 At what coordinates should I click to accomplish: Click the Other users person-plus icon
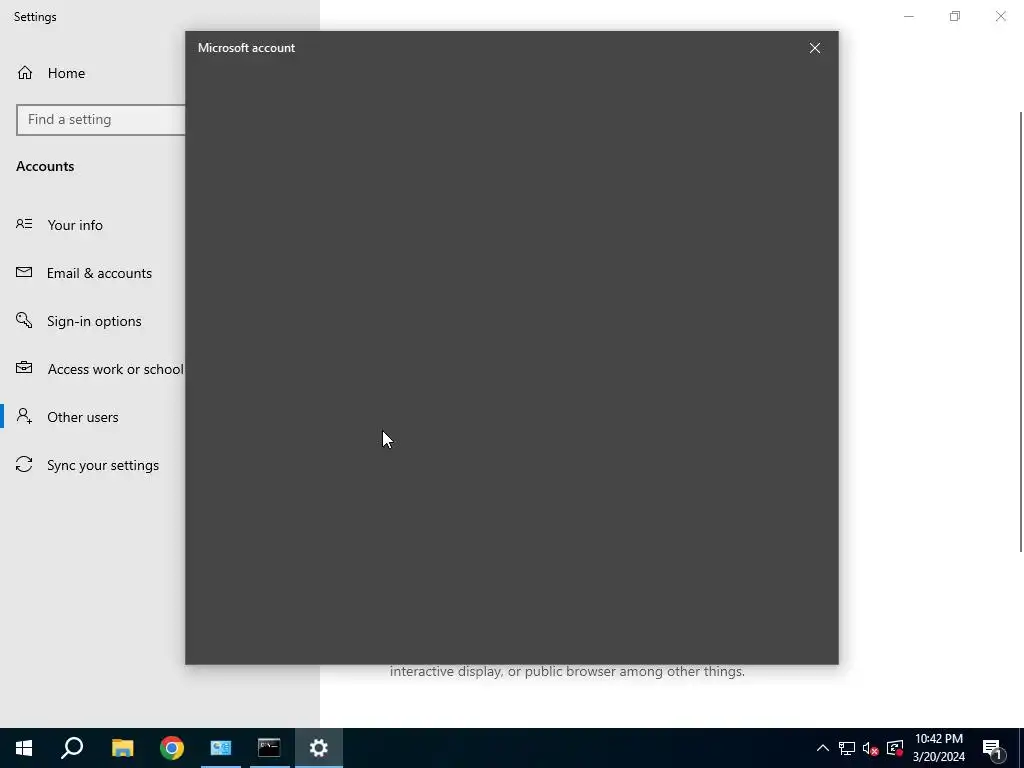24,416
